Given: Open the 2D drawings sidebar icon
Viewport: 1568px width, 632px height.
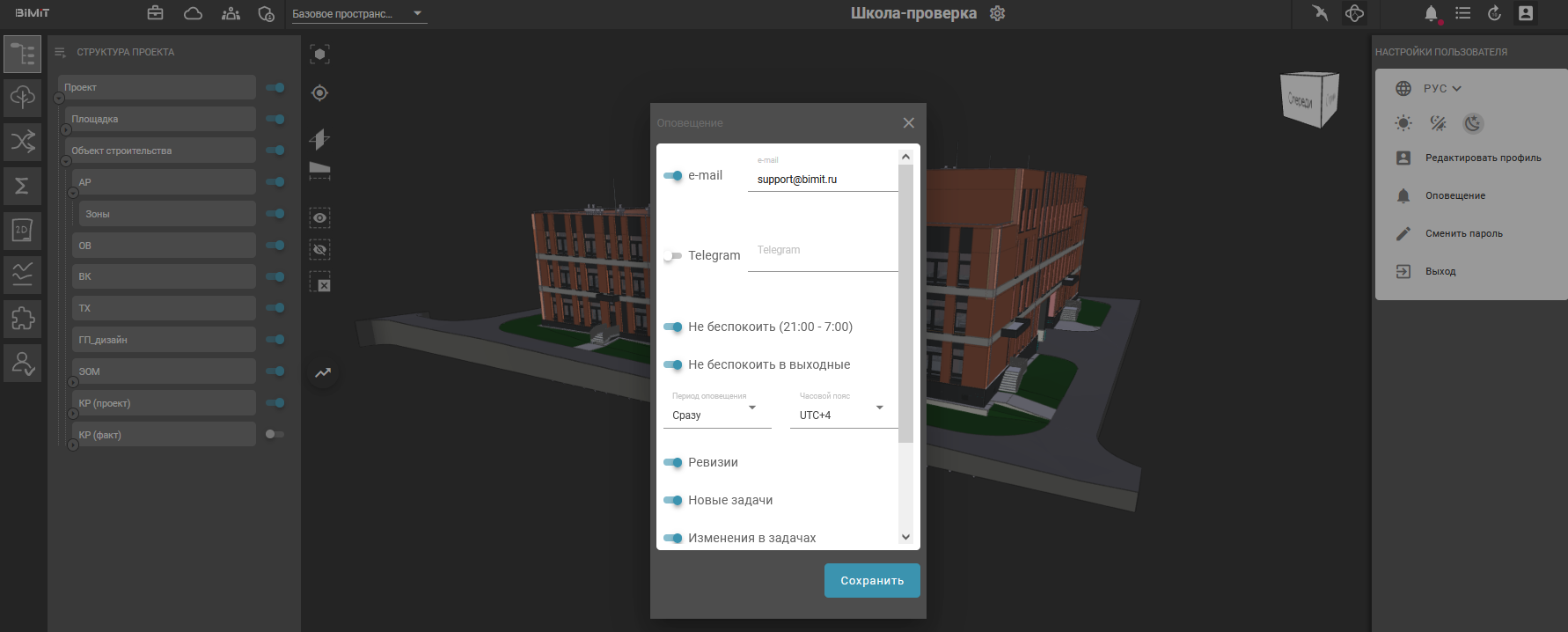Looking at the screenshot, I should pos(22,231).
